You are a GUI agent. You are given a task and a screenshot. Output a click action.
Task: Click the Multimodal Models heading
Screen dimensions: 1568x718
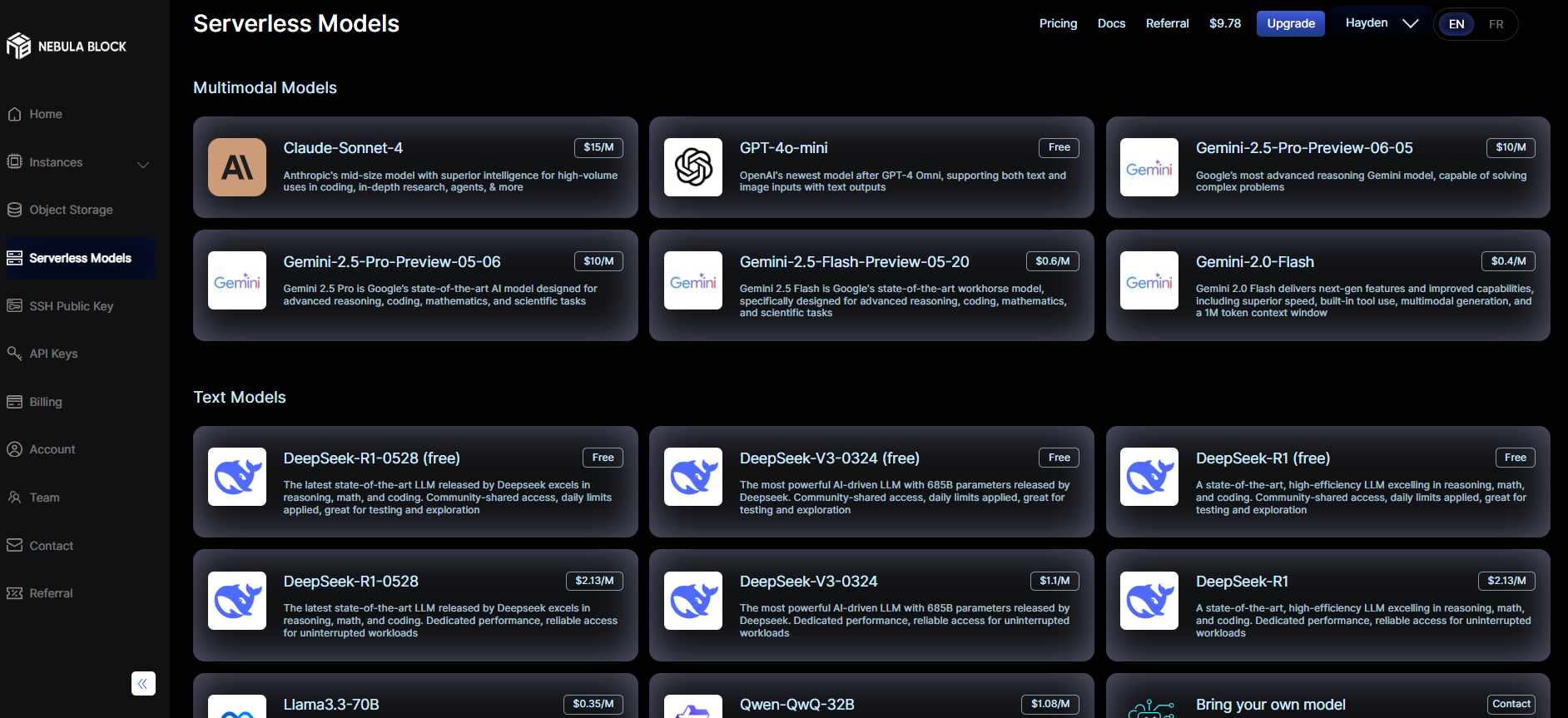(x=265, y=87)
